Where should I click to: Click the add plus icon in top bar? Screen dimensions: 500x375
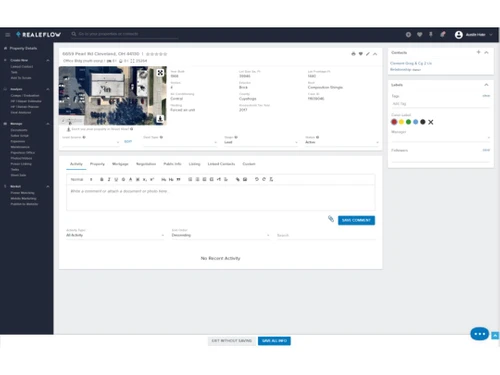408,34
